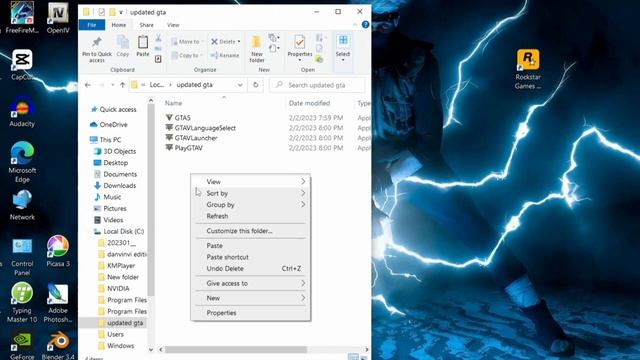Open the FreeFire desktop shortcut
The height and width of the screenshot is (360, 640).
click(22, 18)
